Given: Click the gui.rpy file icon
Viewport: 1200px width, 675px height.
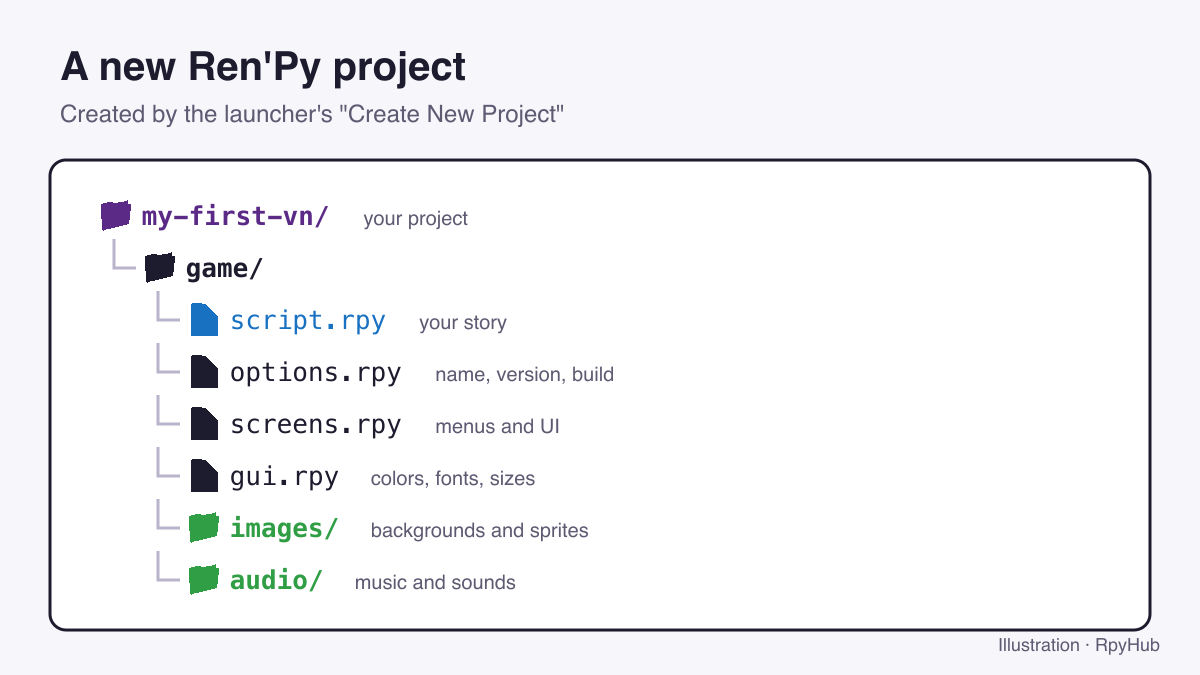Looking at the screenshot, I should [204, 475].
